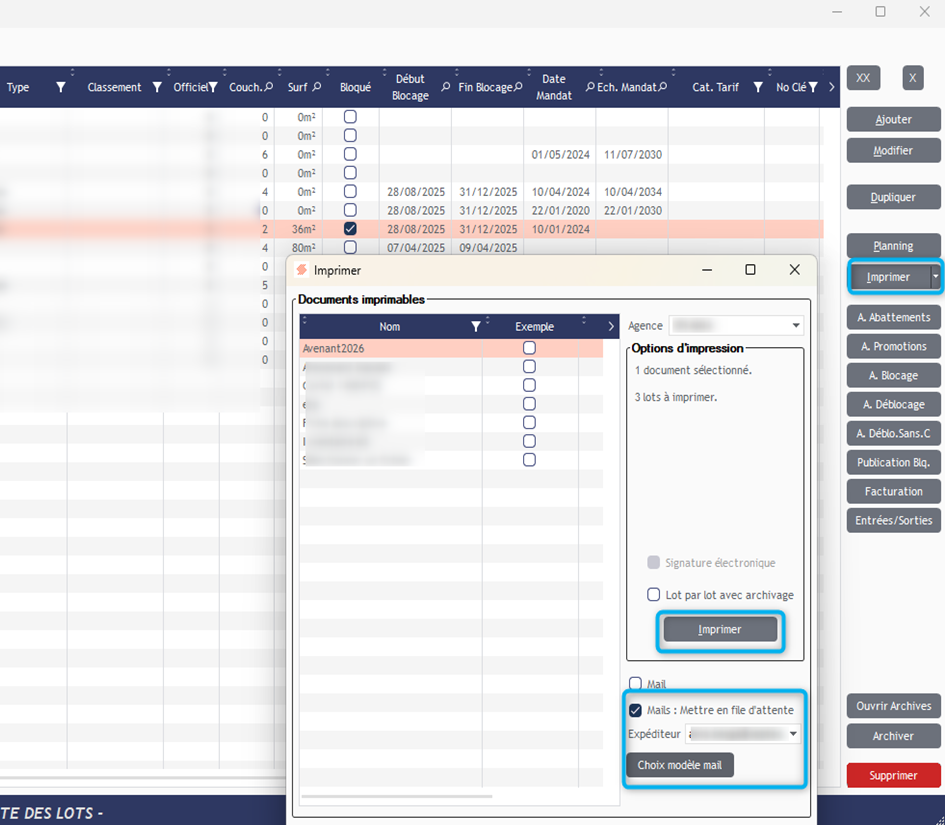Click the red Supprimer button
This screenshot has height=825, width=945.
point(893,775)
